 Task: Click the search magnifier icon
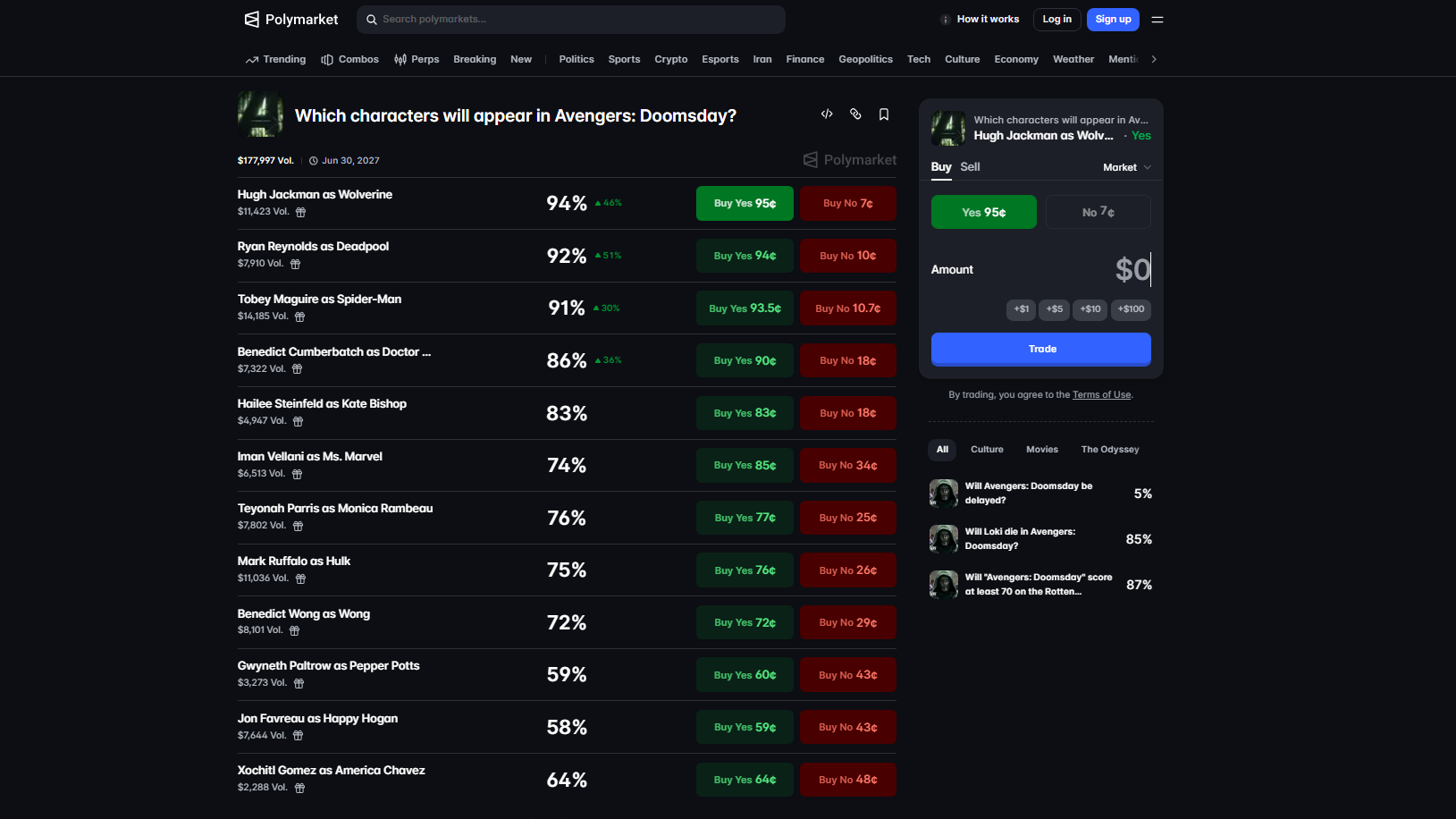click(x=372, y=20)
